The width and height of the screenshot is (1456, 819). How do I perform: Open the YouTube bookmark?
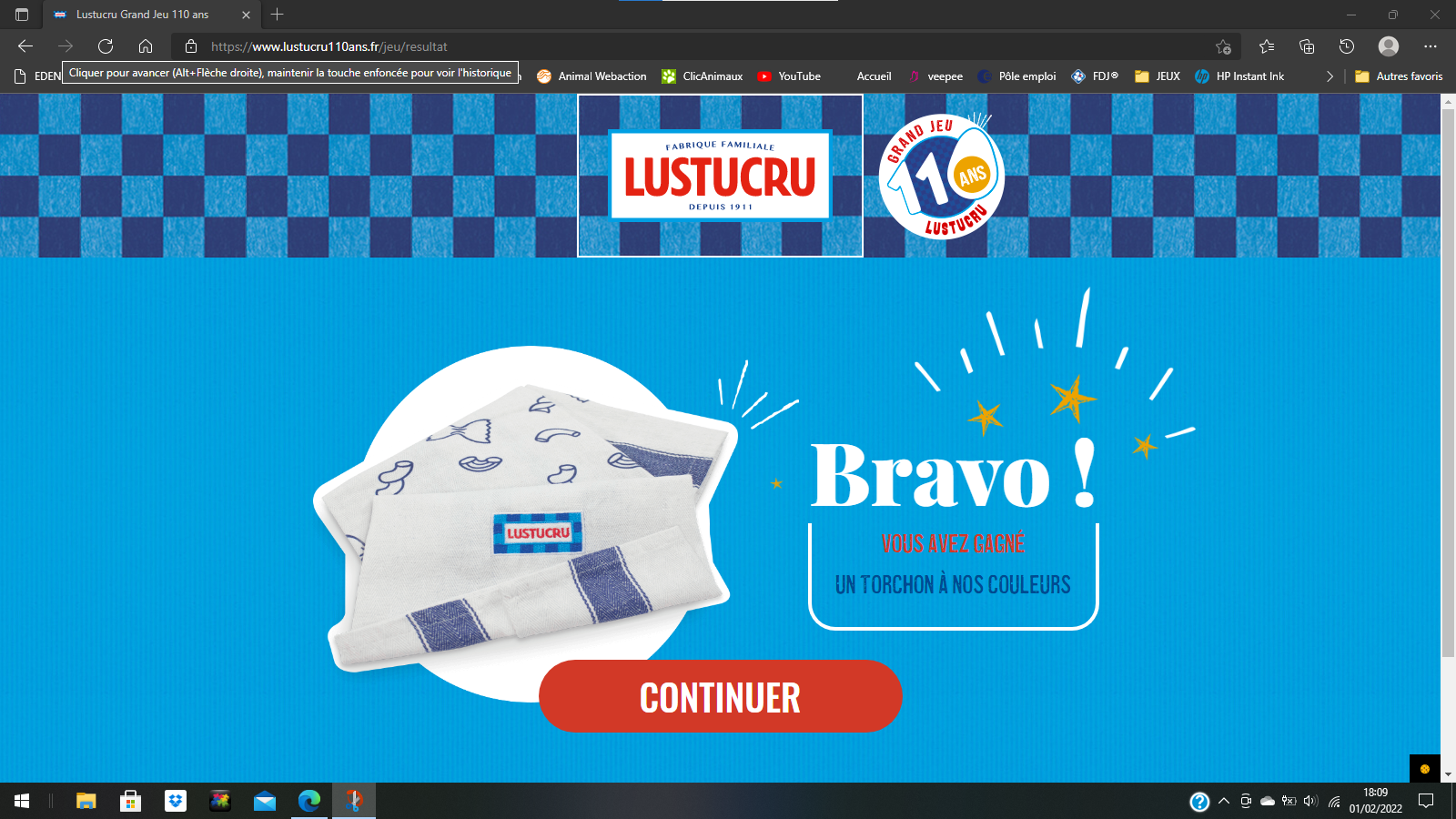(x=789, y=76)
